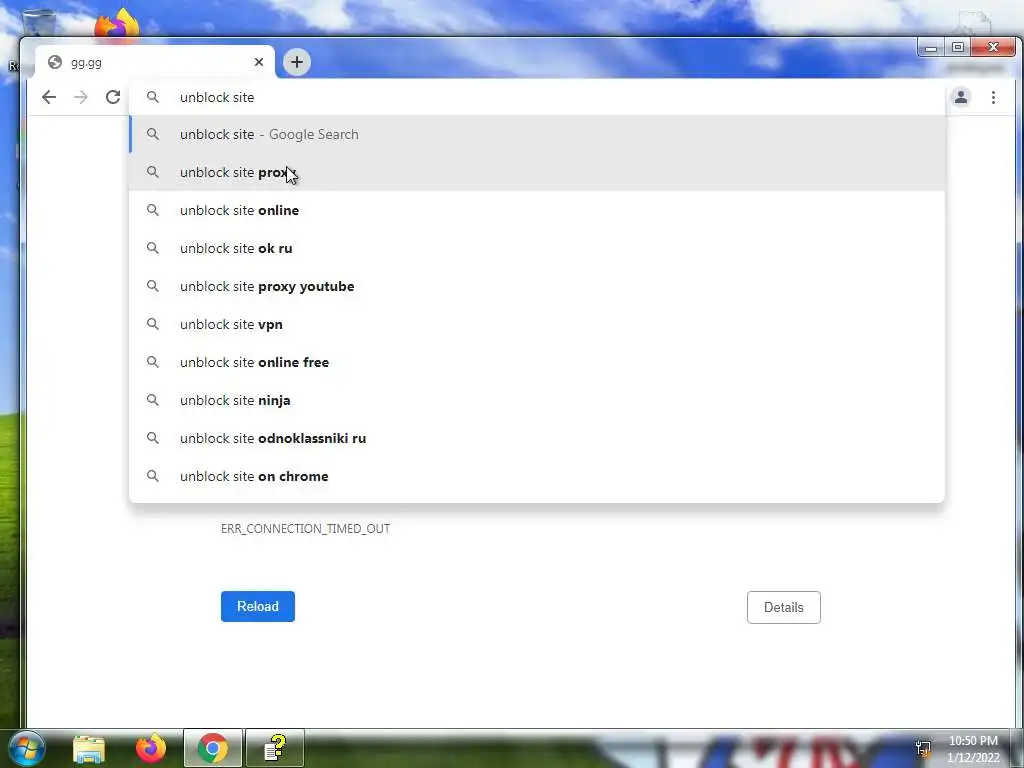
Task: Maximize the Chrome window
Action: click(x=958, y=47)
